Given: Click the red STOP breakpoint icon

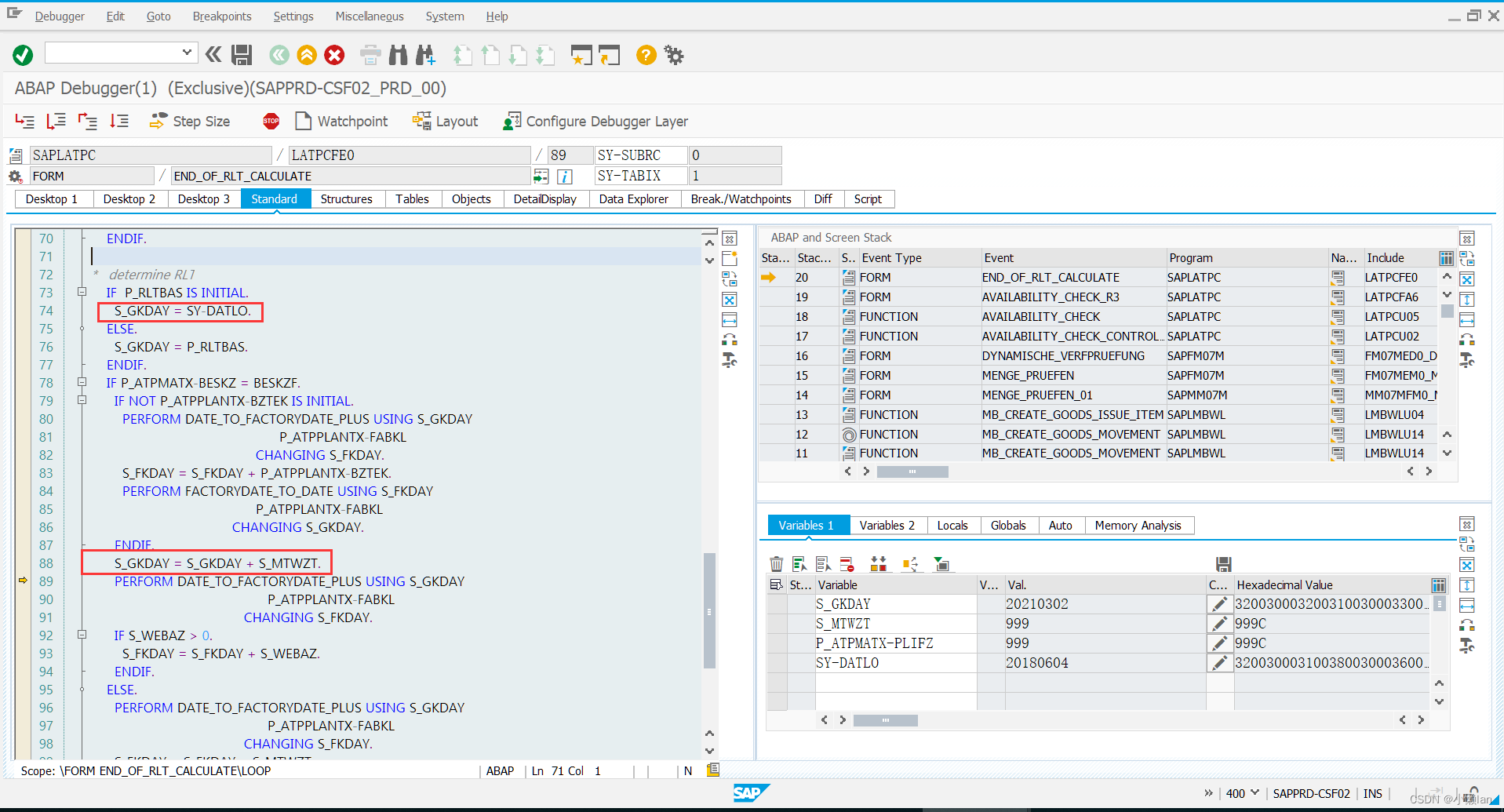Looking at the screenshot, I should 271,121.
